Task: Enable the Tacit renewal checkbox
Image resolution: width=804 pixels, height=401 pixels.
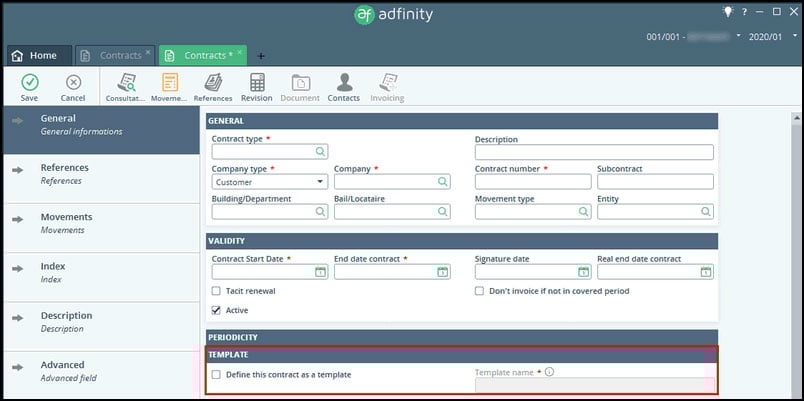Action: [217, 291]
